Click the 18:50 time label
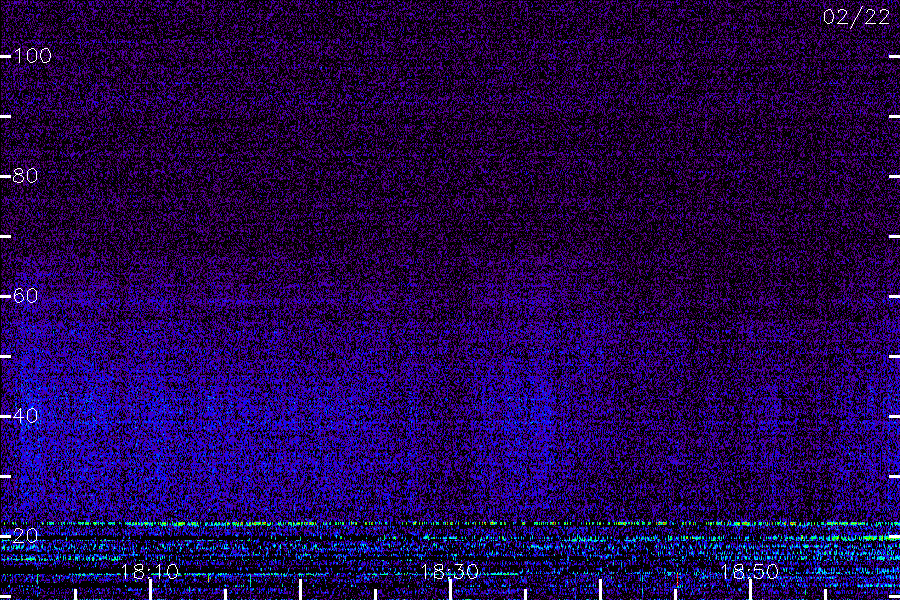This screenshot has width=900, height=600. (x=750, y=572)
